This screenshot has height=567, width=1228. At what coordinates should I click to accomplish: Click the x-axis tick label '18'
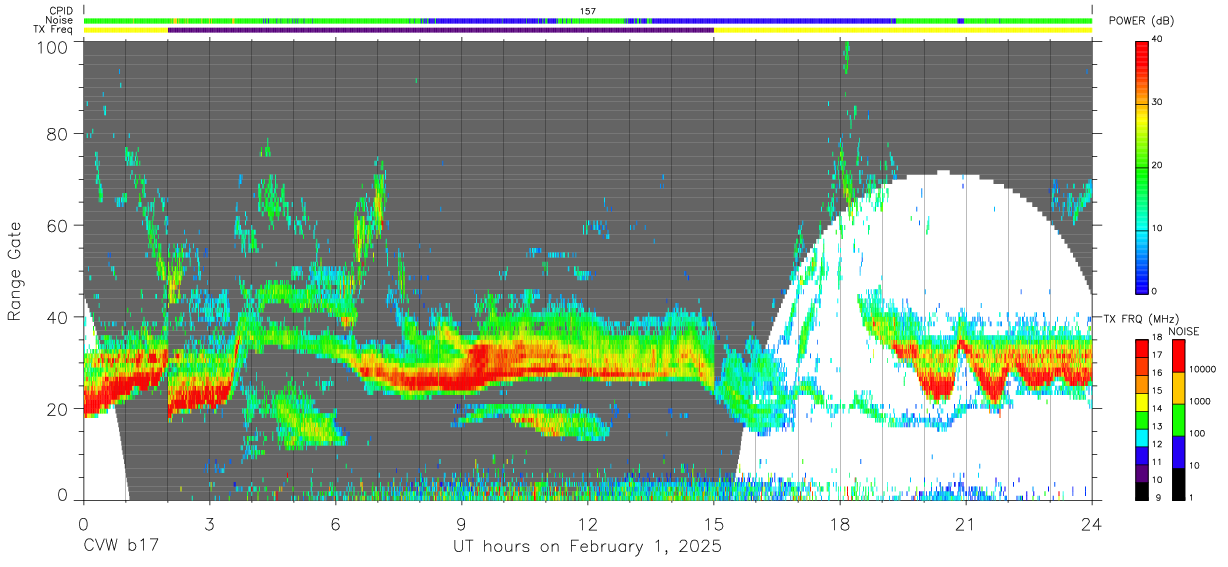pyautogui.click(x=840, y=523)
